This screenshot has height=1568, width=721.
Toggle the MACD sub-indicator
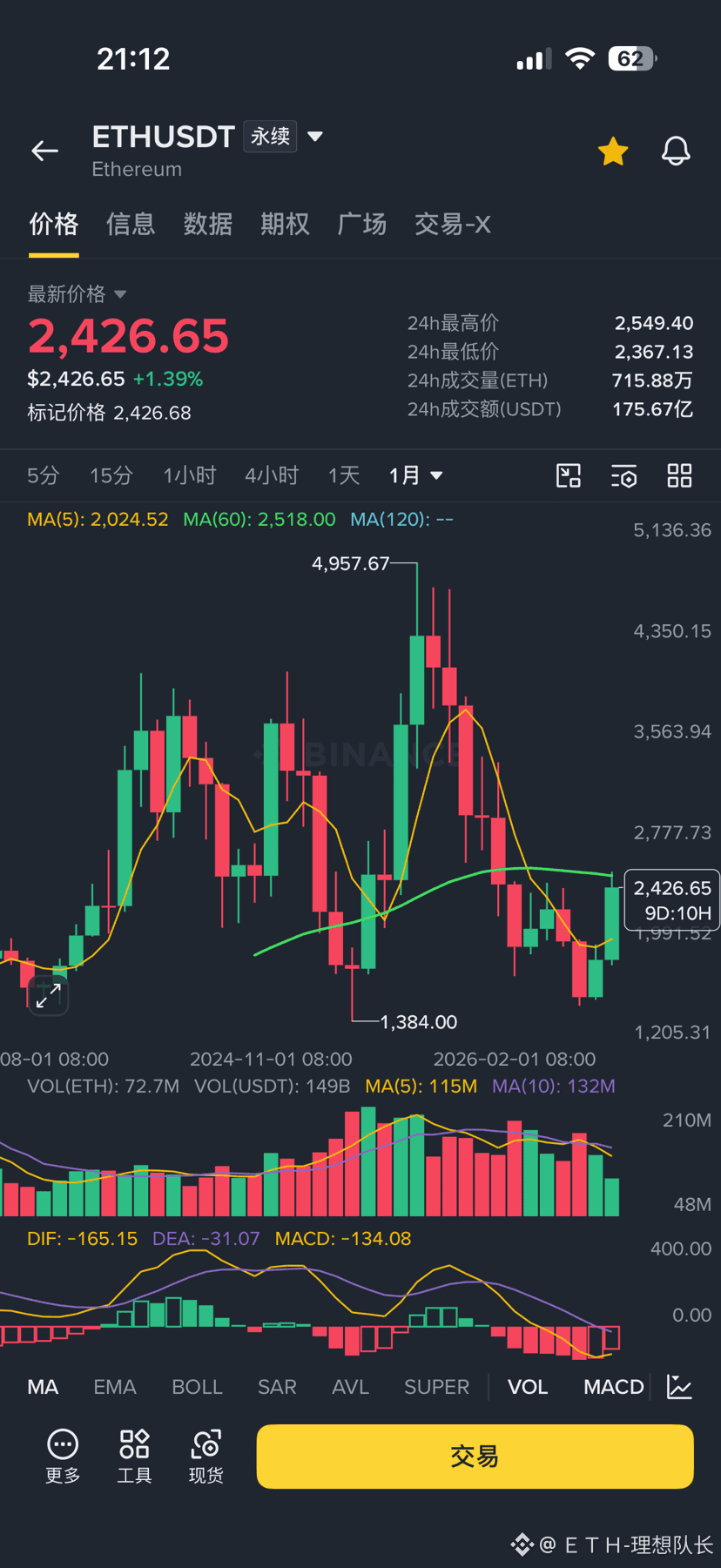click(x=614, y=1387)
